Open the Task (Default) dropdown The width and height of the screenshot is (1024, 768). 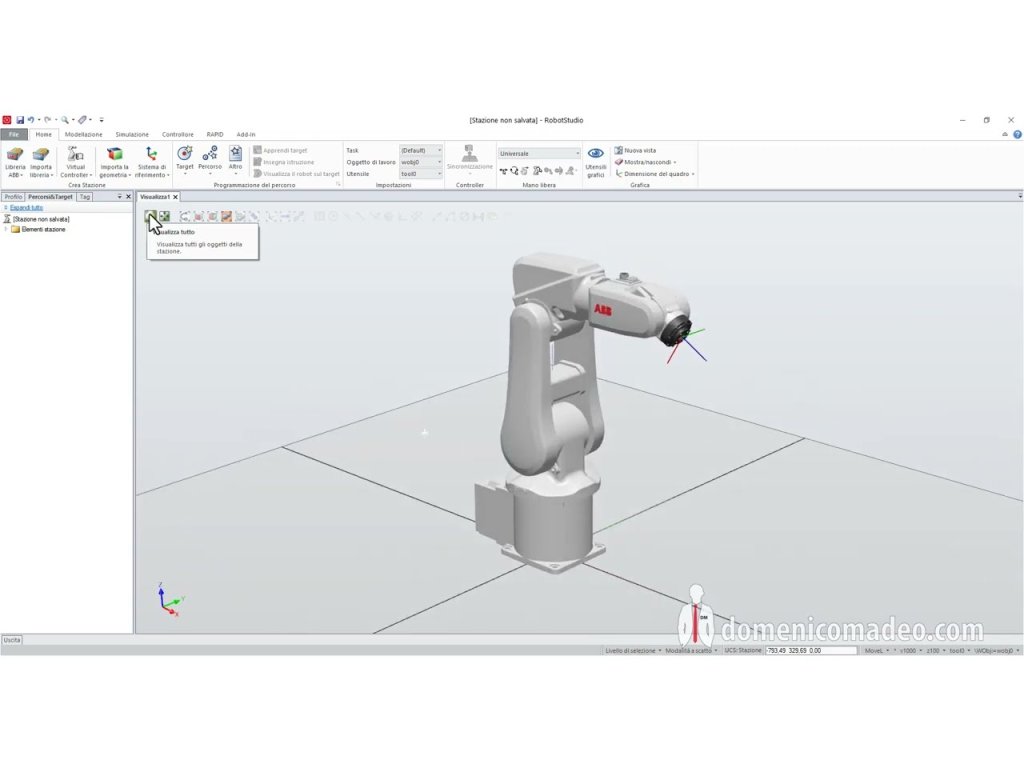(x=421, y=150)
